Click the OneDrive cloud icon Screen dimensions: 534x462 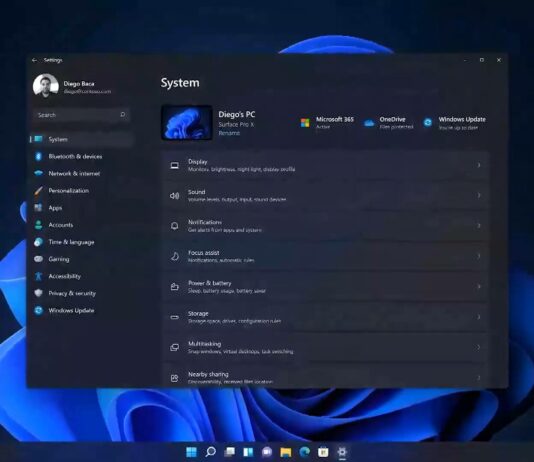pyautogui.click(x=369, y=123)
